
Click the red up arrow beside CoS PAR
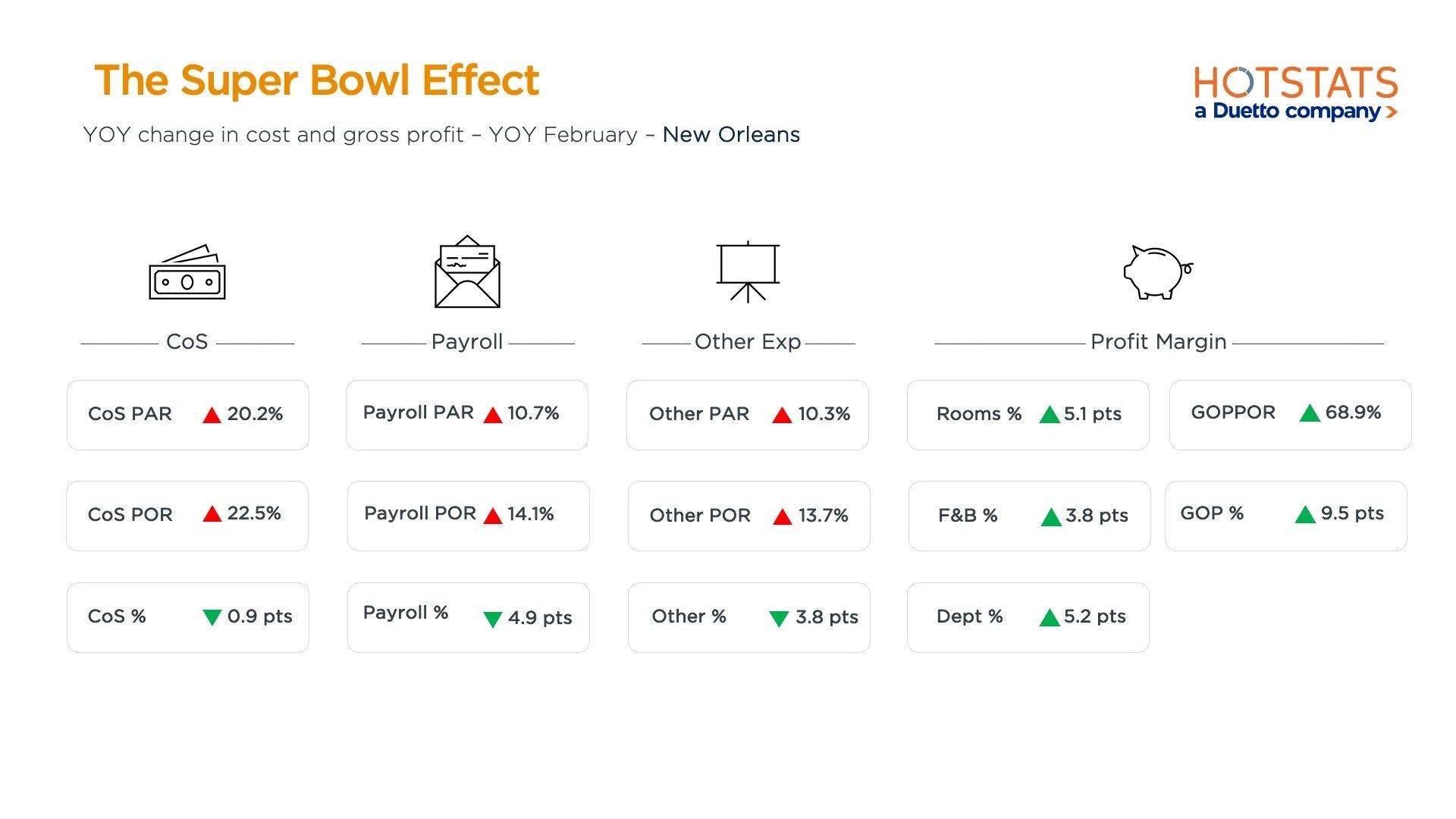tap(212, 415)
